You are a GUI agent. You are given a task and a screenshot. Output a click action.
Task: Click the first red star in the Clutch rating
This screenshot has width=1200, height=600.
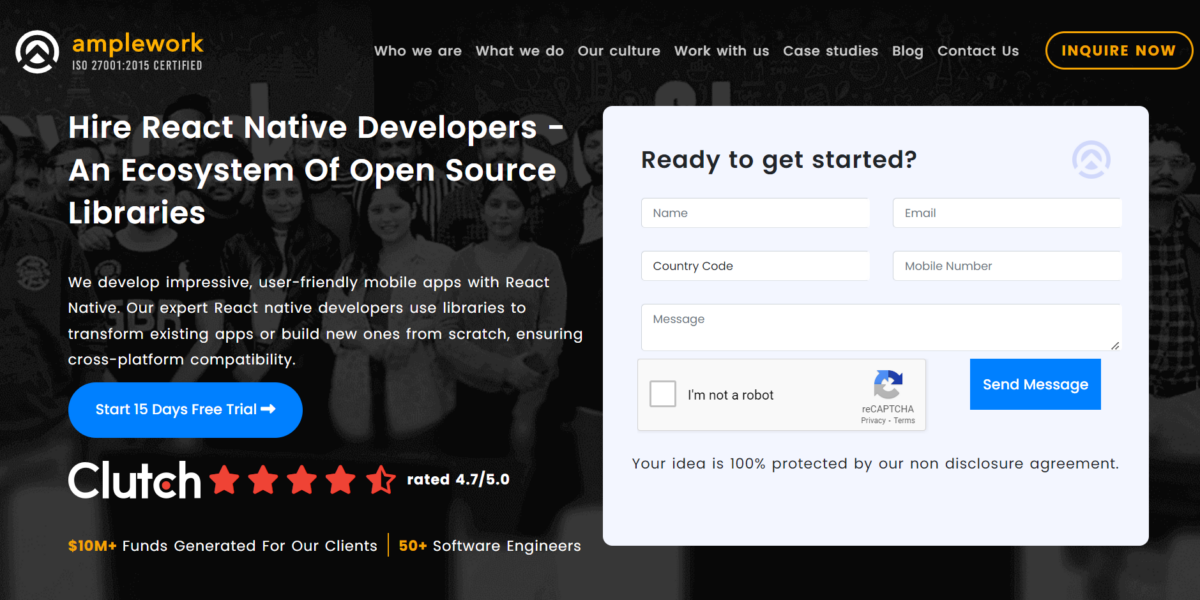(225, 480)
